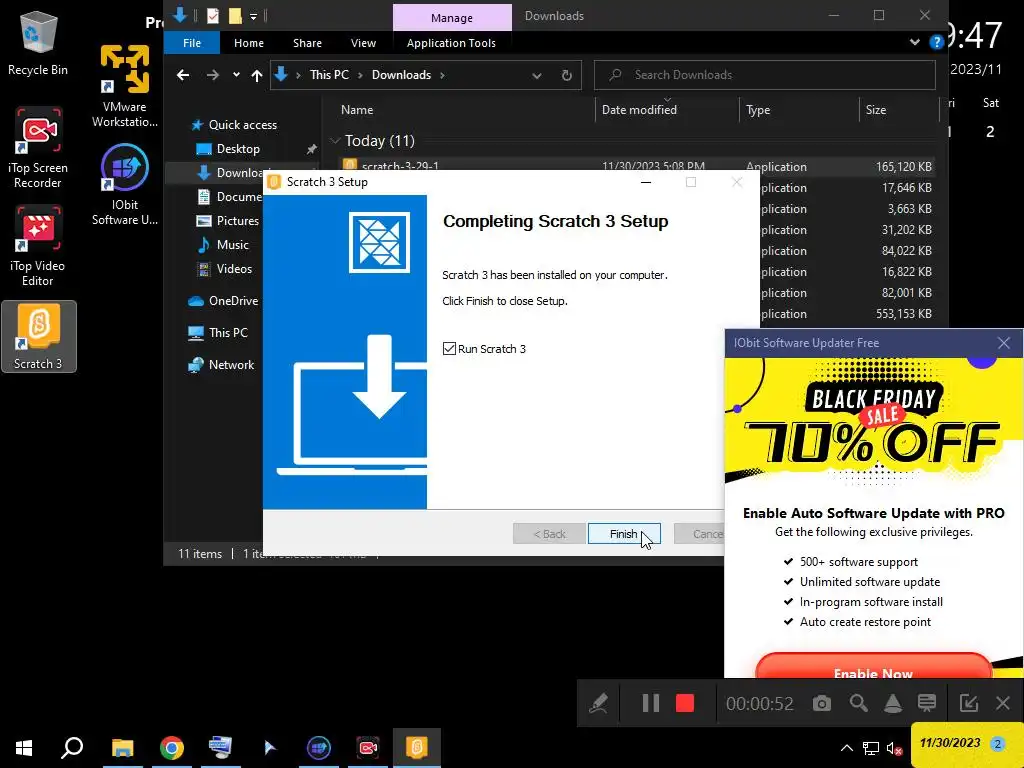Open the Recycle Bin desktop icon
Image resolution: width=1024 pixels, height=768 pixels.
pyautogui.click(x=37, y=43)
